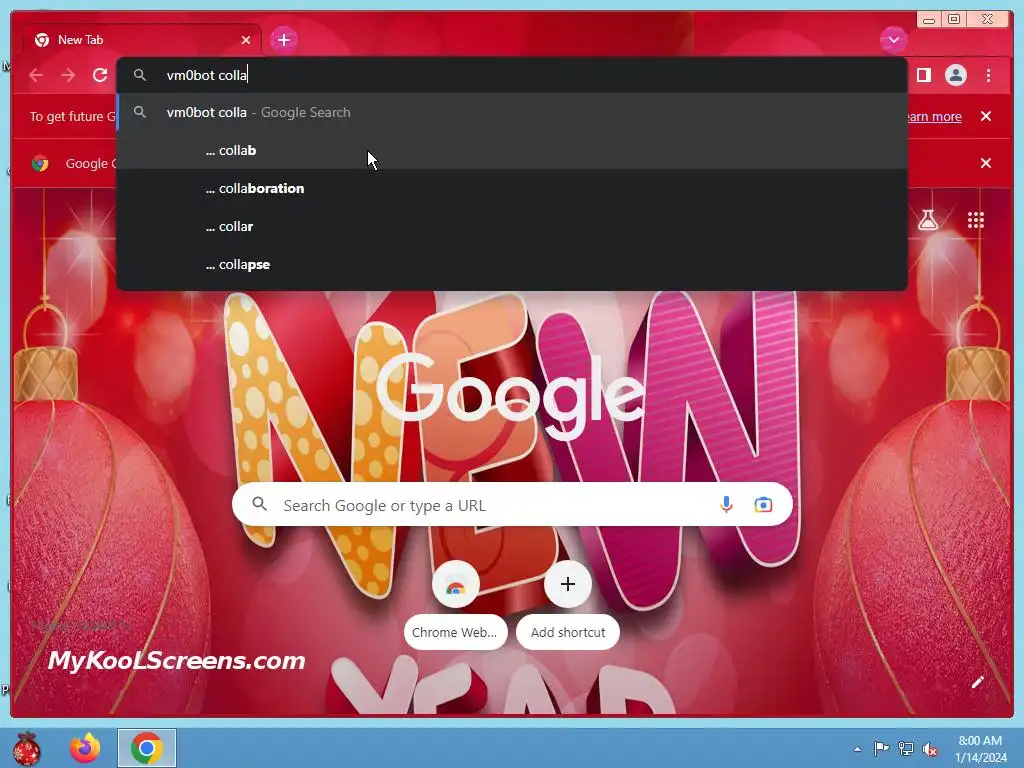Choose the 'collapse' suggestion

(512, 264)
